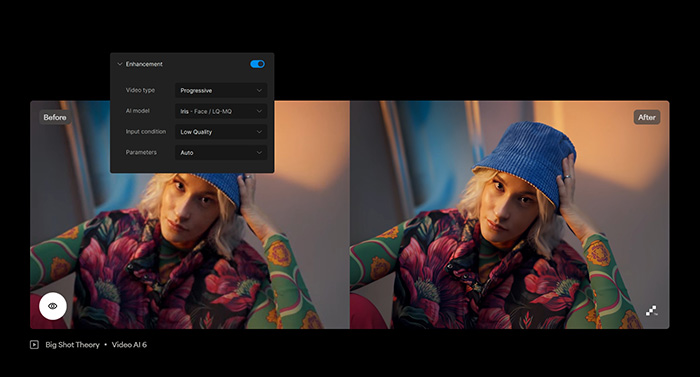Click the After label badge
The width and height of the screenshot is (700, 377).
coord(647,117)
